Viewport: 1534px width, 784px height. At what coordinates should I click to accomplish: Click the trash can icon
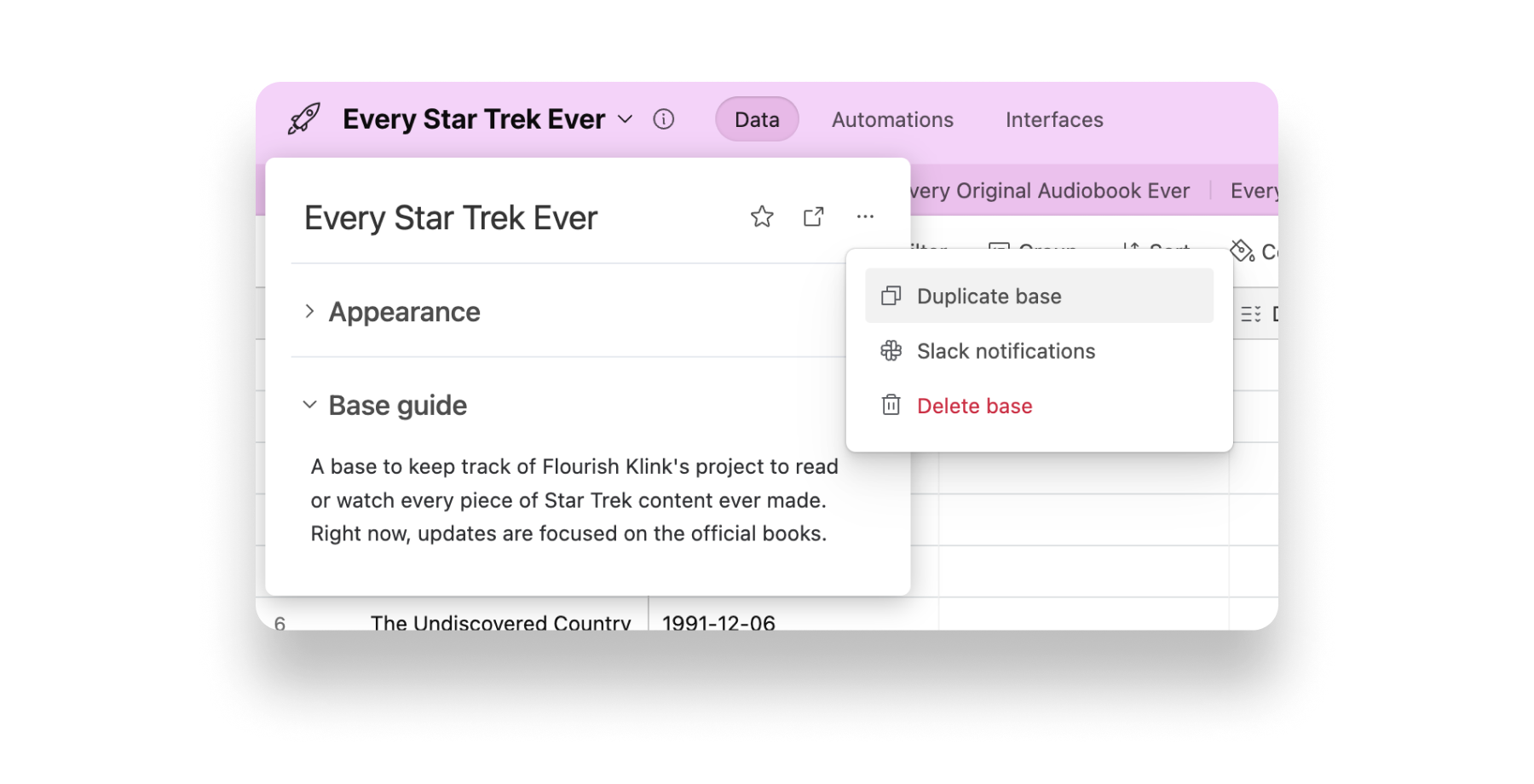click(891, 405)
